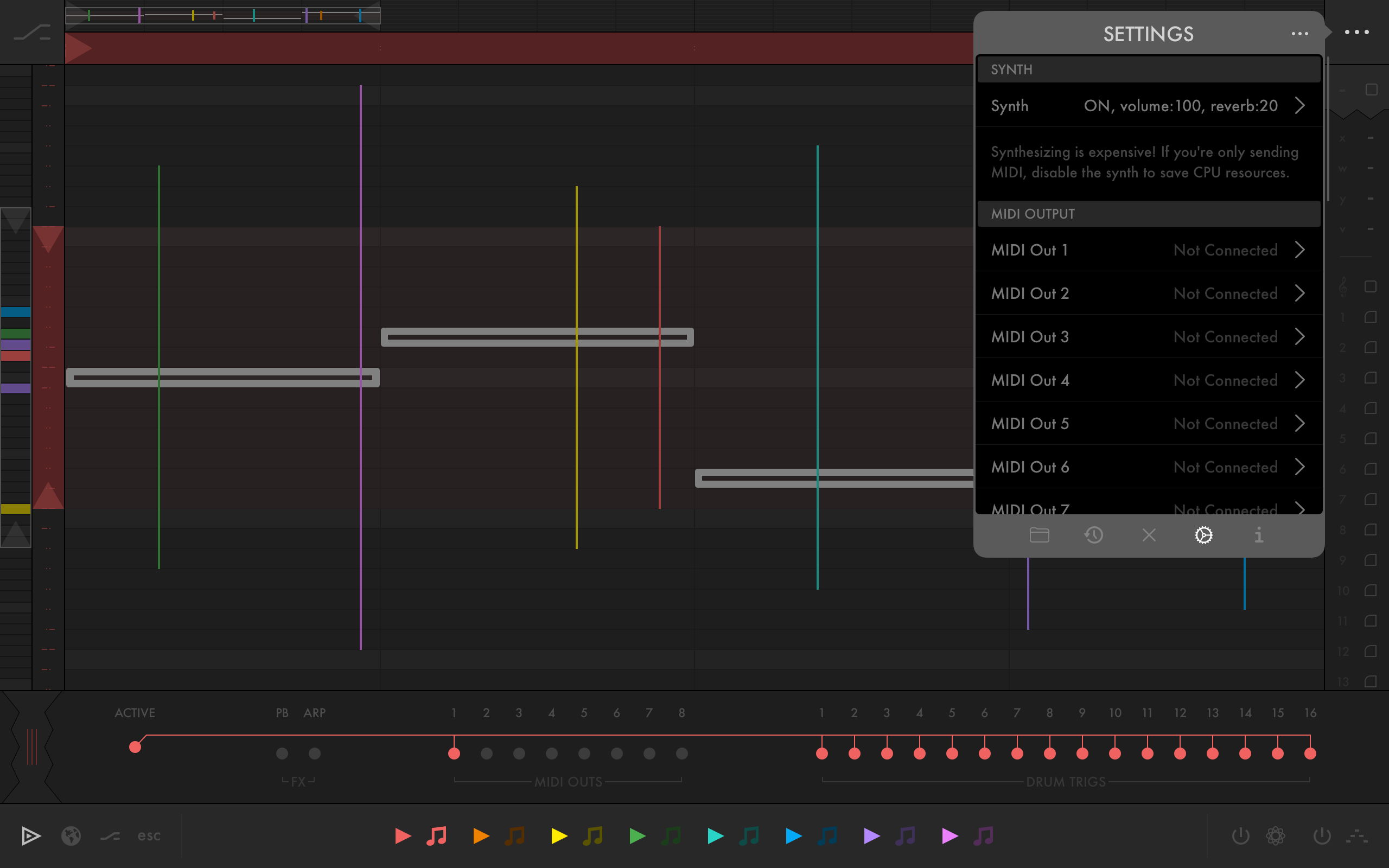Image resolution: width=1389 pixels, height=868 pixels.
Task: Click the yellow music note icon
Action: pyautogui.click(x=592, y=836)
